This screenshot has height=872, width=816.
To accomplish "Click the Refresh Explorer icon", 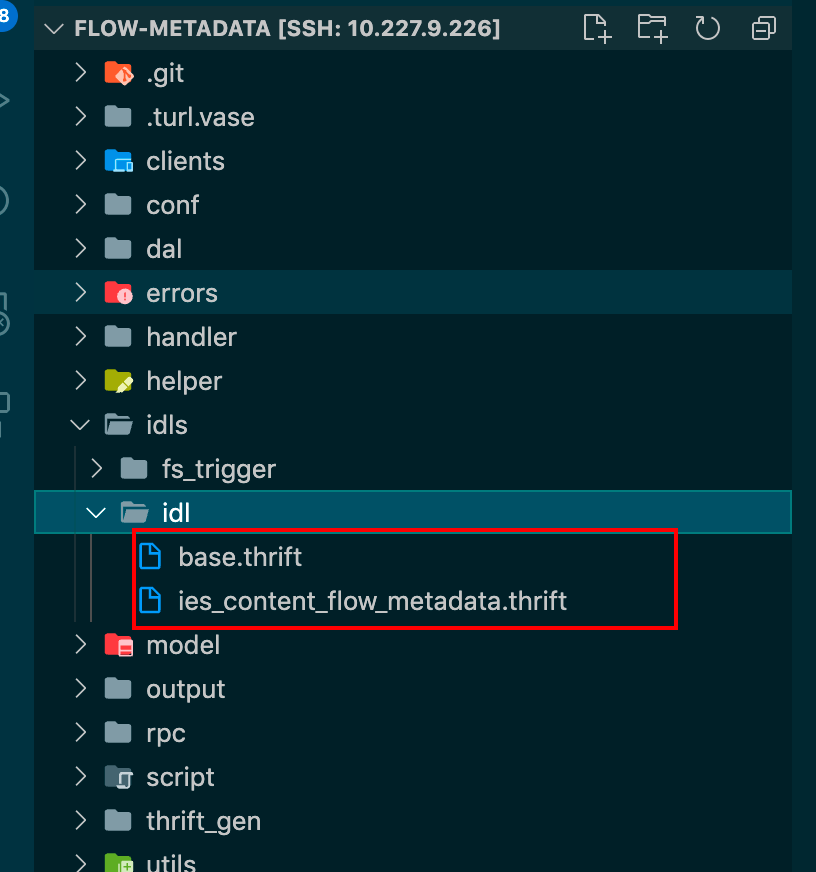I will (x=708, y=29).
